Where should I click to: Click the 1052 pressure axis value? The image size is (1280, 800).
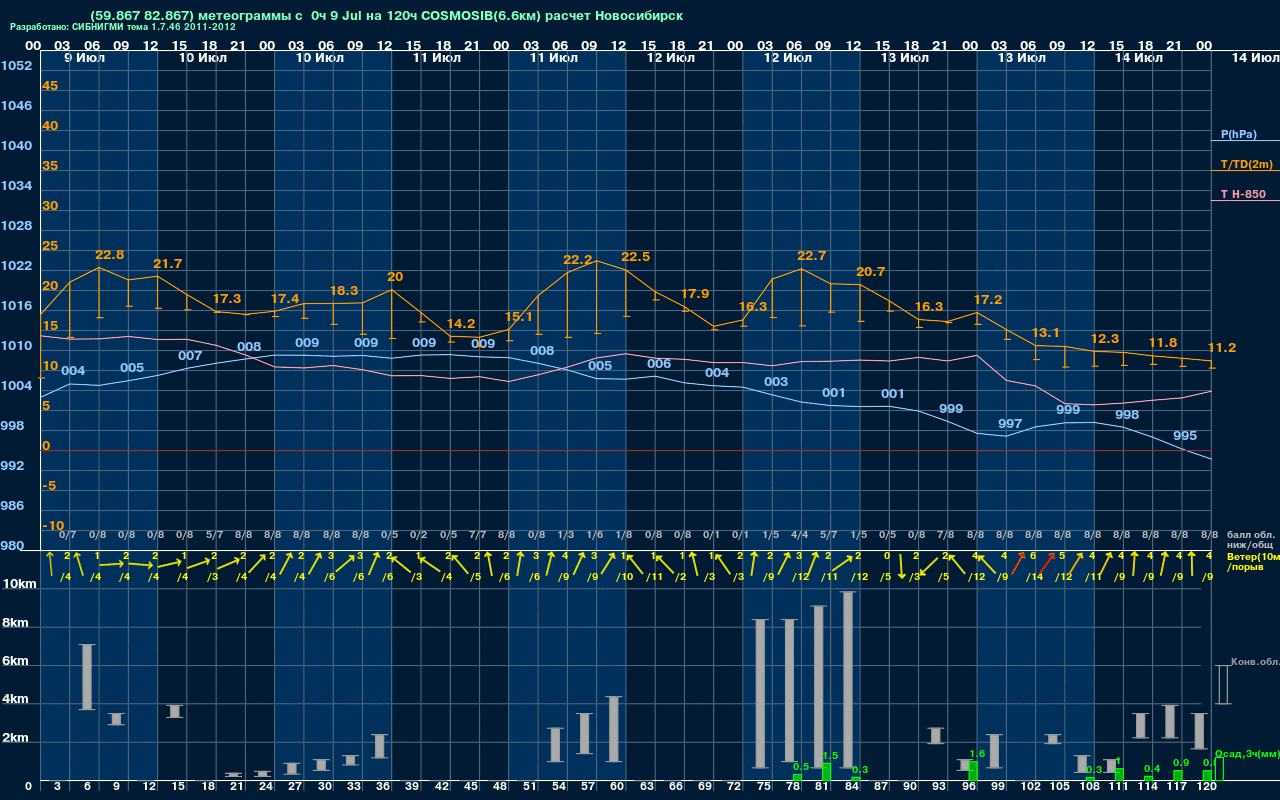click(16, 66)
